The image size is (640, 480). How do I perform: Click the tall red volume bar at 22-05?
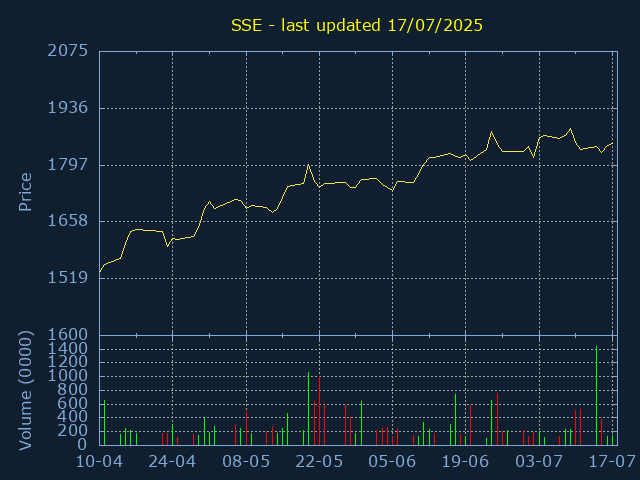coord(320,410)
